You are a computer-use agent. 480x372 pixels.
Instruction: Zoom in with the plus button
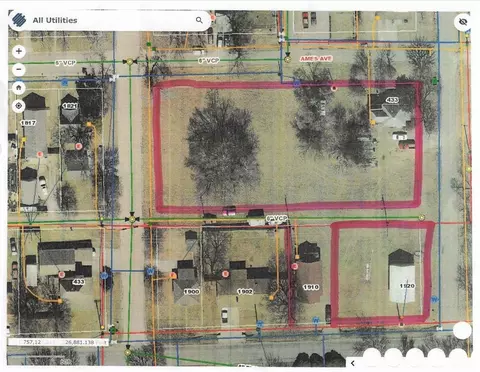click(19, 51)
